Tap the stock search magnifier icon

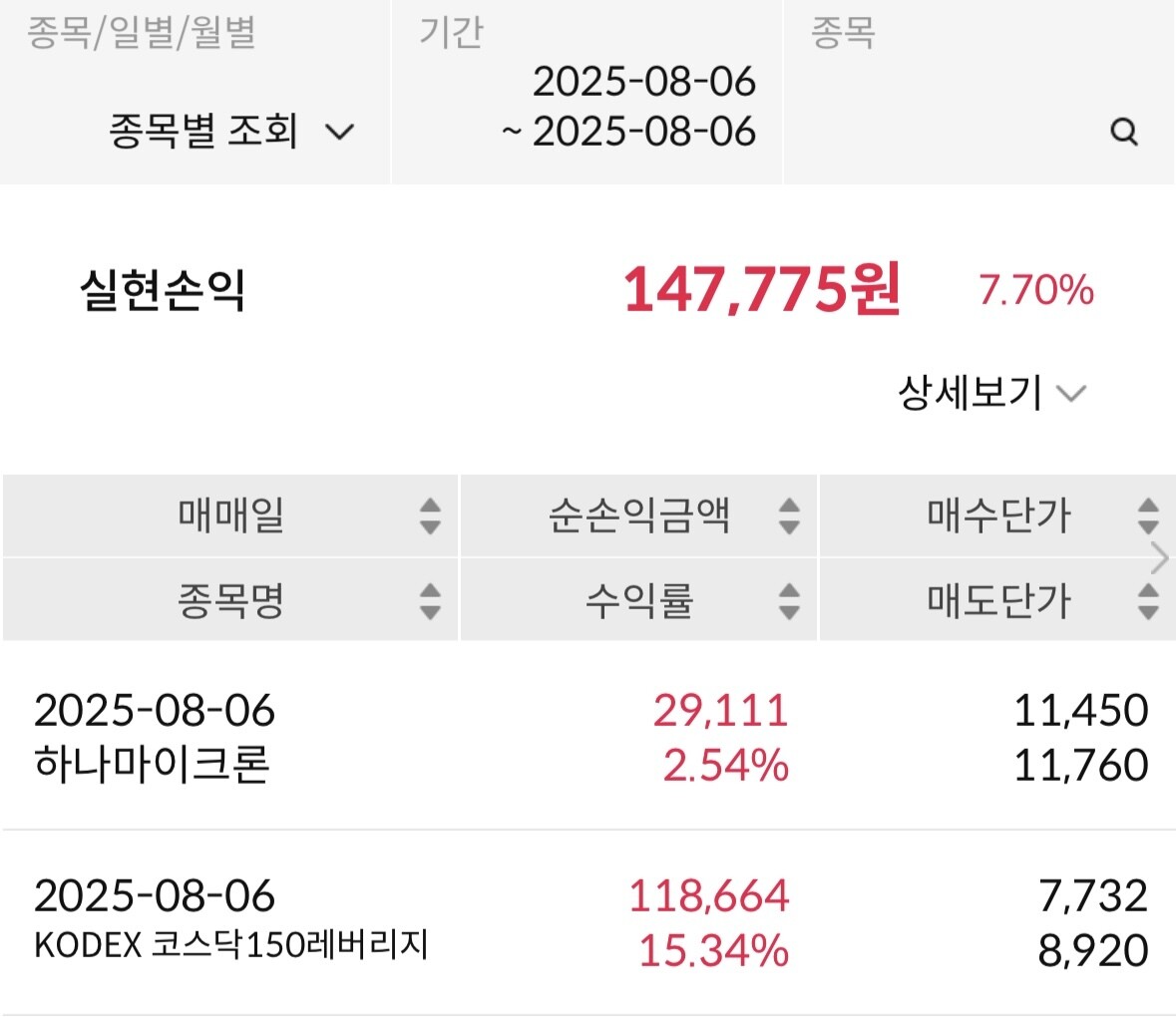click(1124, 132)
